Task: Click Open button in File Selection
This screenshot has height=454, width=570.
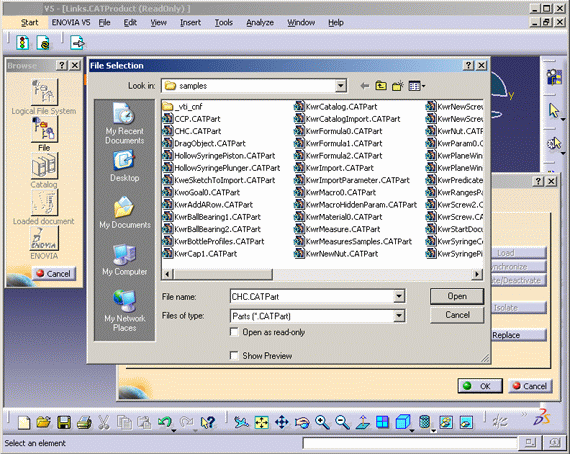Action: click(x=457, y=296)
